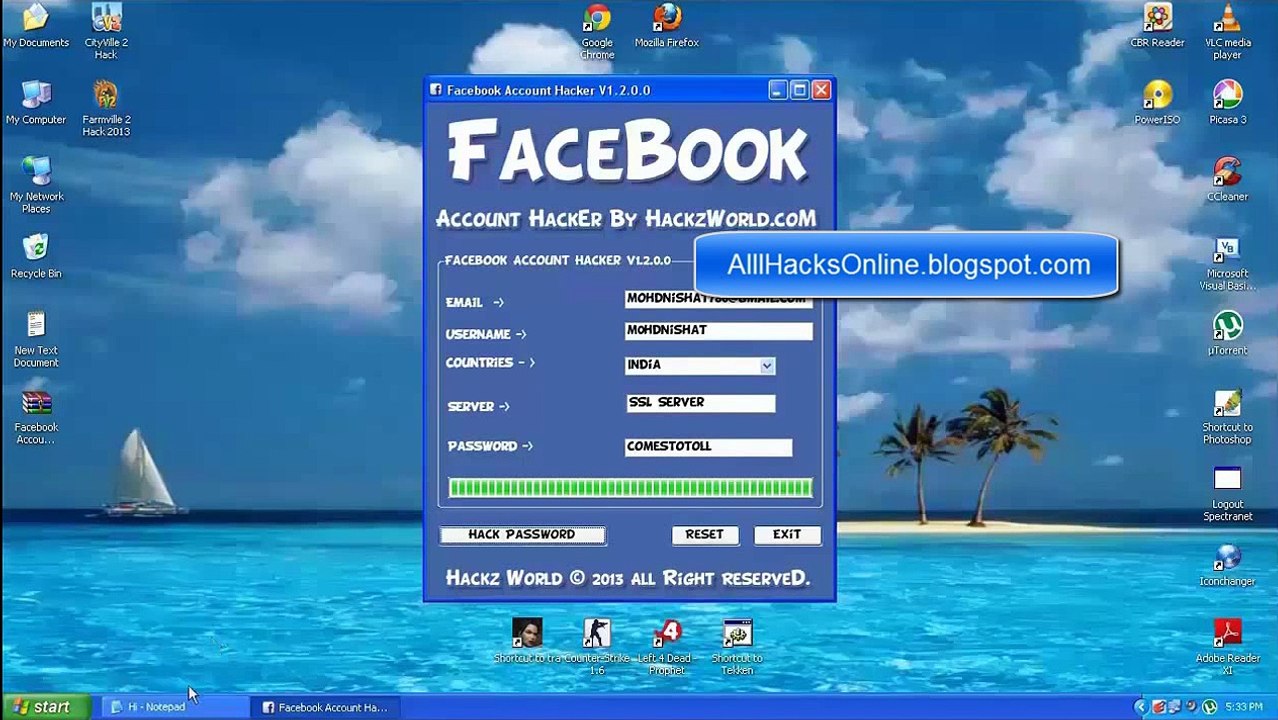1278x720 pixels.
Task: Select the My Computer icon
Action: pyautogui.click(x=36, y=103)
